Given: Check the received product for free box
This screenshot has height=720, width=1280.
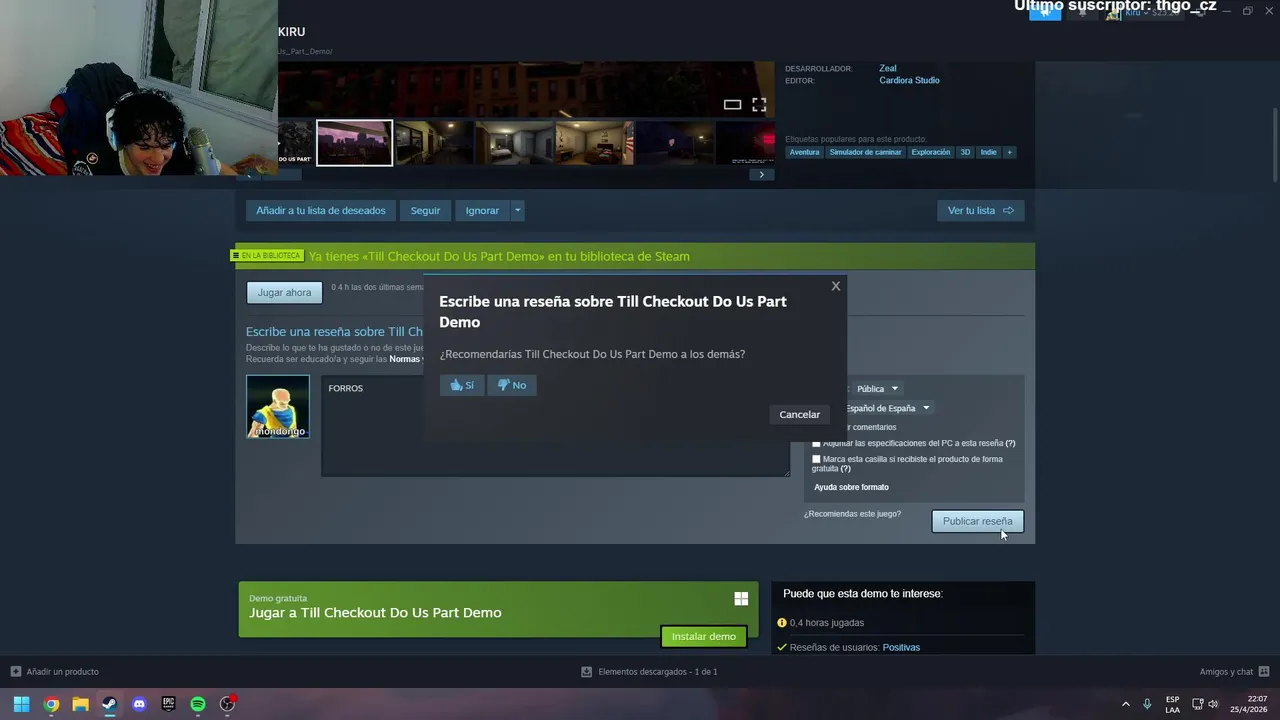Looking at the screenshot, I should coord(816,459).
